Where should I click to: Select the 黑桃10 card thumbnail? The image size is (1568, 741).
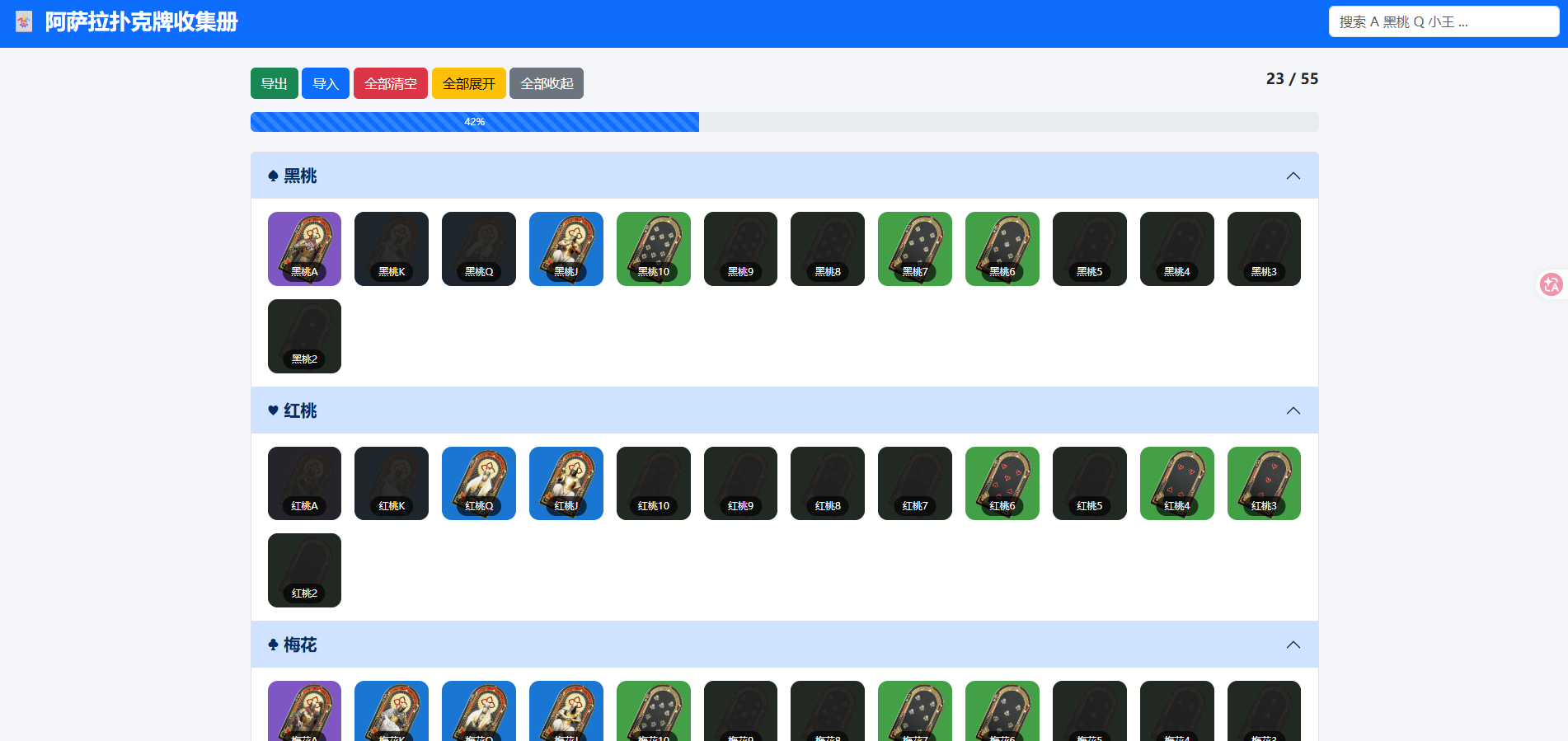click(x=654, y=249)
